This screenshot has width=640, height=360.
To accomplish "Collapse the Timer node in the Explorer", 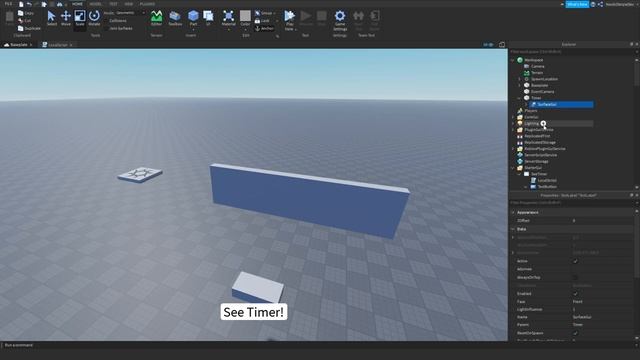I will (520, 98).
